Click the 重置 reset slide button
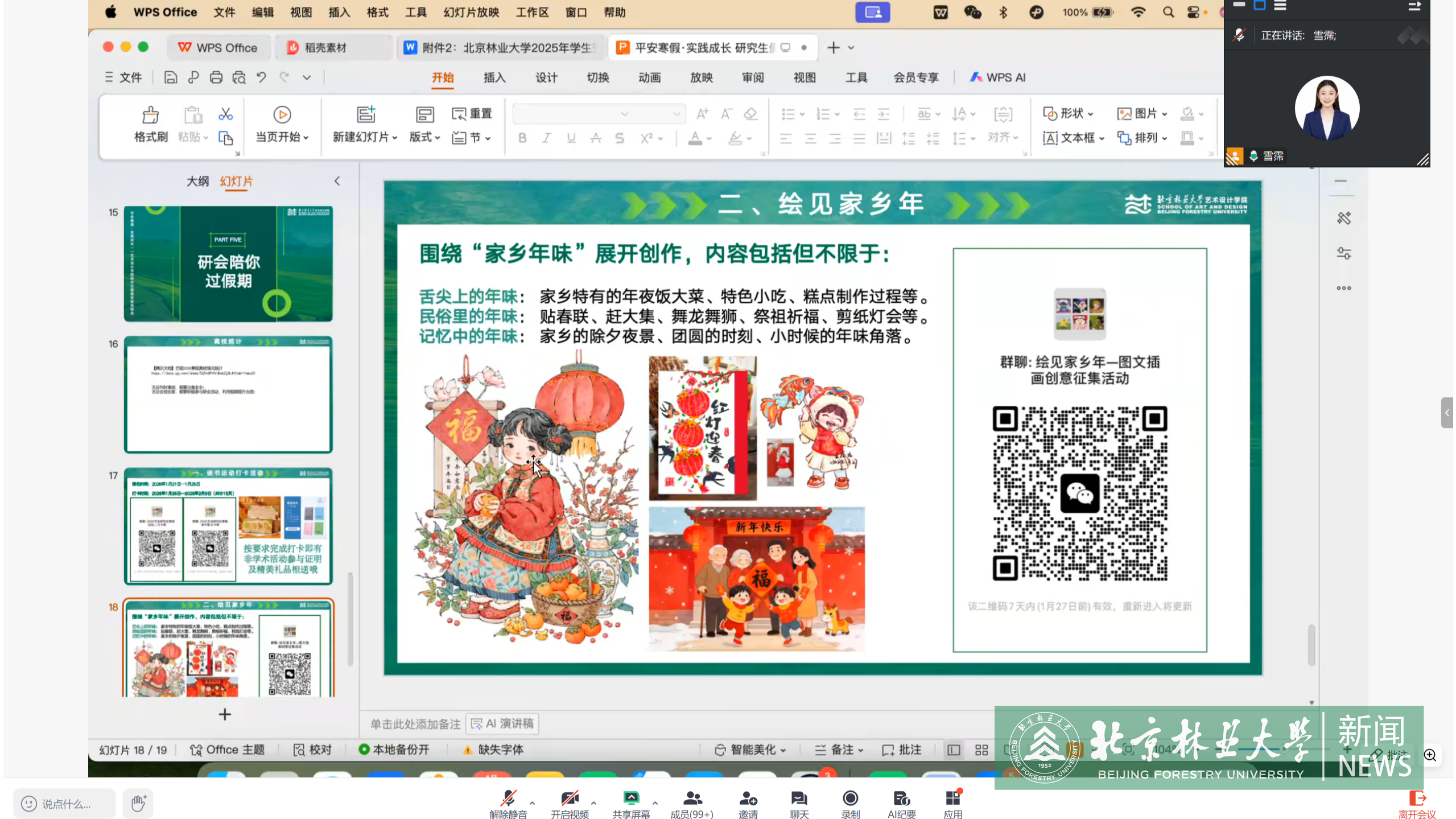The image size is (1456, 819). click(x=472, y=114)
